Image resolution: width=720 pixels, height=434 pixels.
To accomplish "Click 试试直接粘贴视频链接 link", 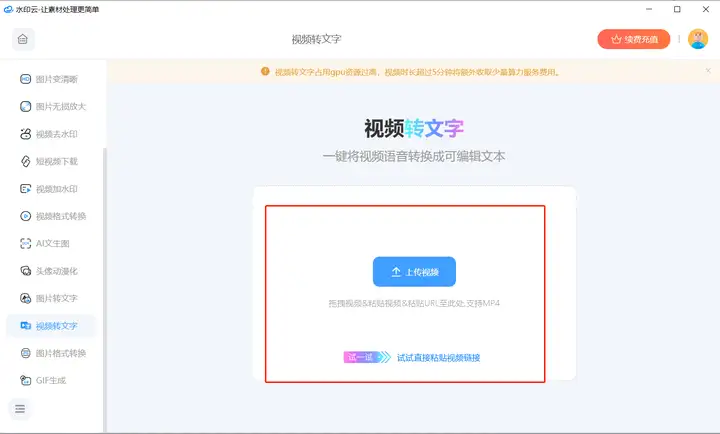I will click(438, 357).
